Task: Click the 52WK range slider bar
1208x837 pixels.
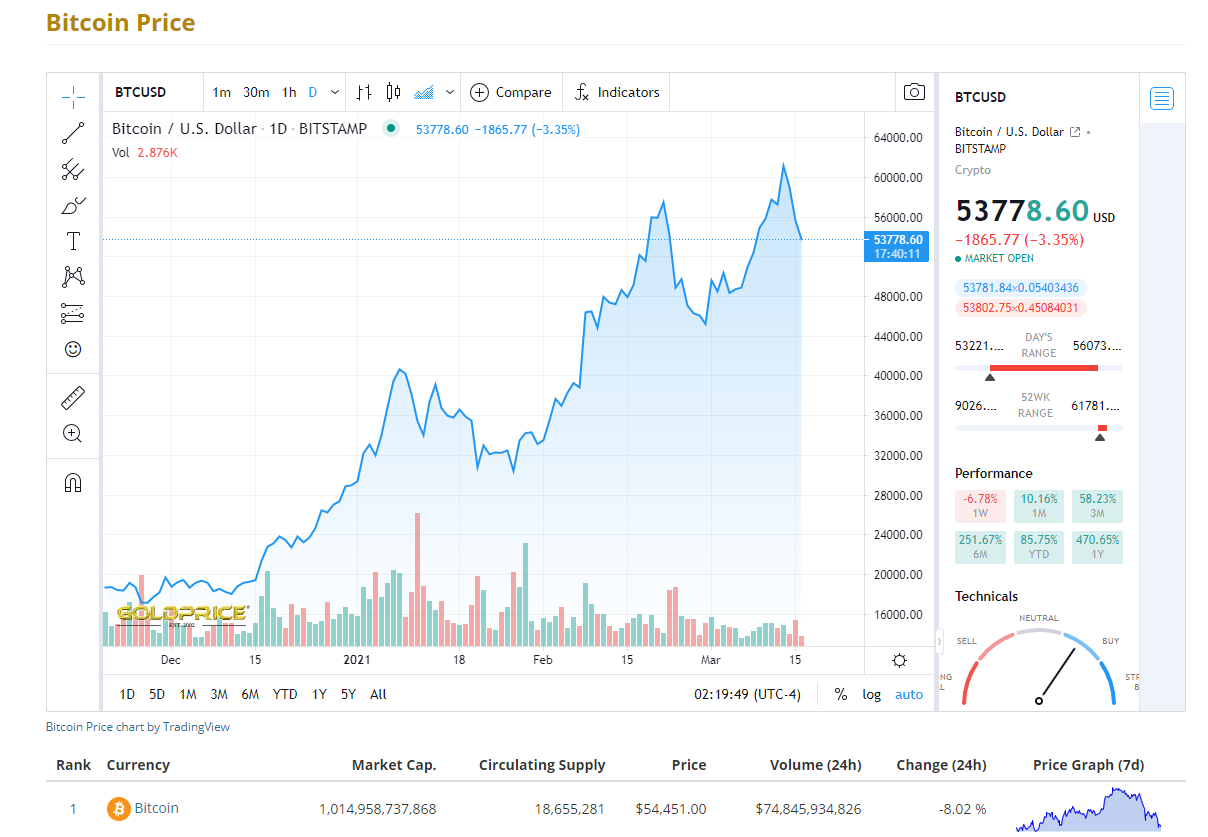Action: (x=1039, y=428)
